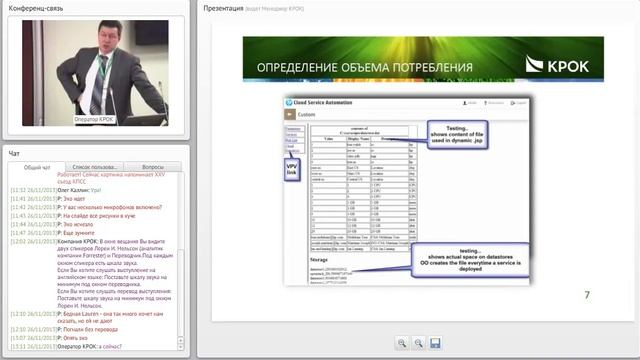The width and height of the screenshot is (640, 360).
Task: Click the Cloud Service Automation screenshot in slide
Action: pyautogui.click(x=407, y=191)
